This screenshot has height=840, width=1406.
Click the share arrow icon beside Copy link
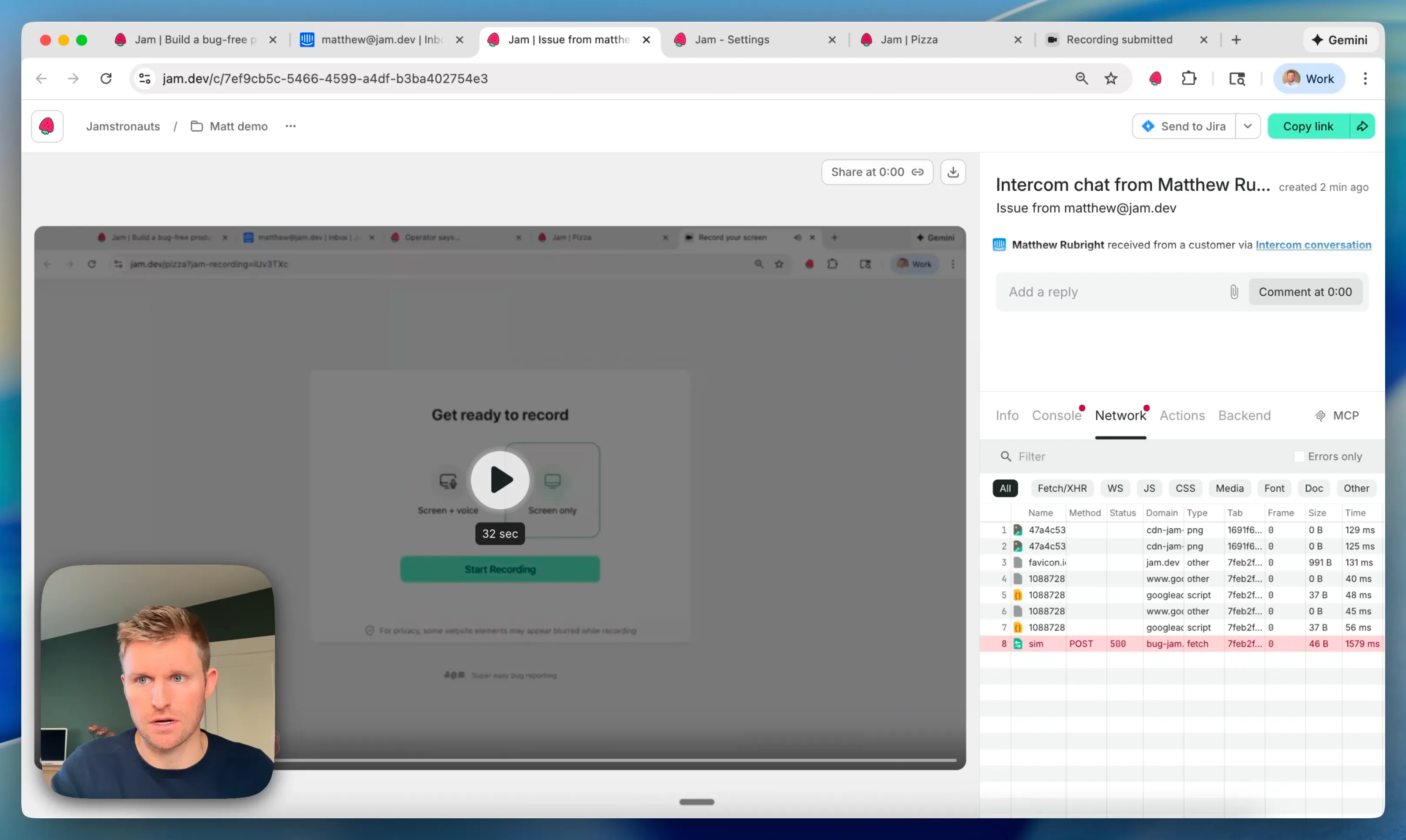(x=1363, y=126)
